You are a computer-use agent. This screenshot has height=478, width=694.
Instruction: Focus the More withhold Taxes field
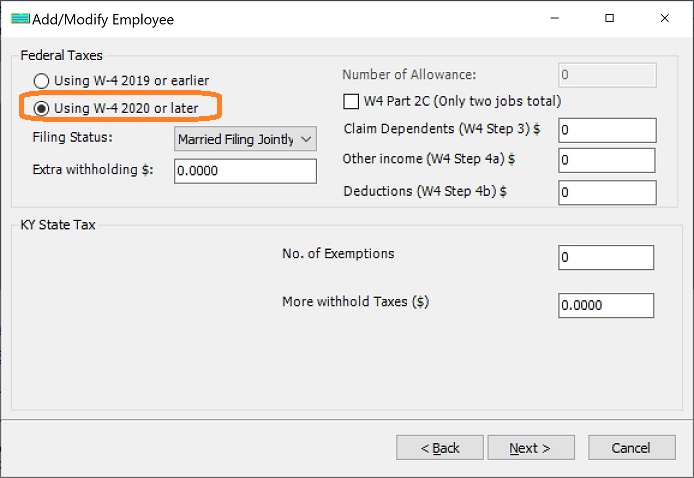605,305
